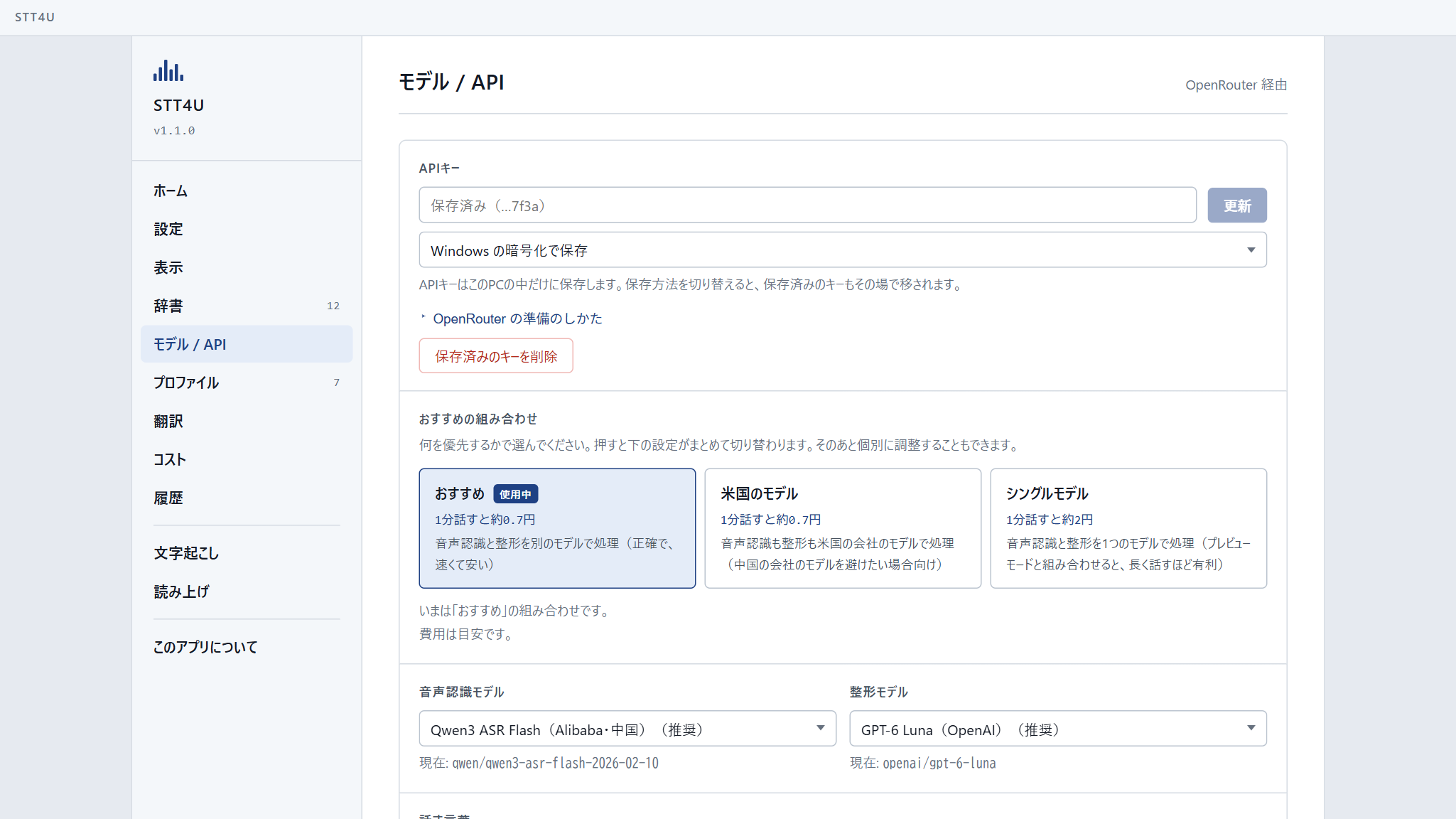
Task: Open the コスト page
Action: pos(247,459)
